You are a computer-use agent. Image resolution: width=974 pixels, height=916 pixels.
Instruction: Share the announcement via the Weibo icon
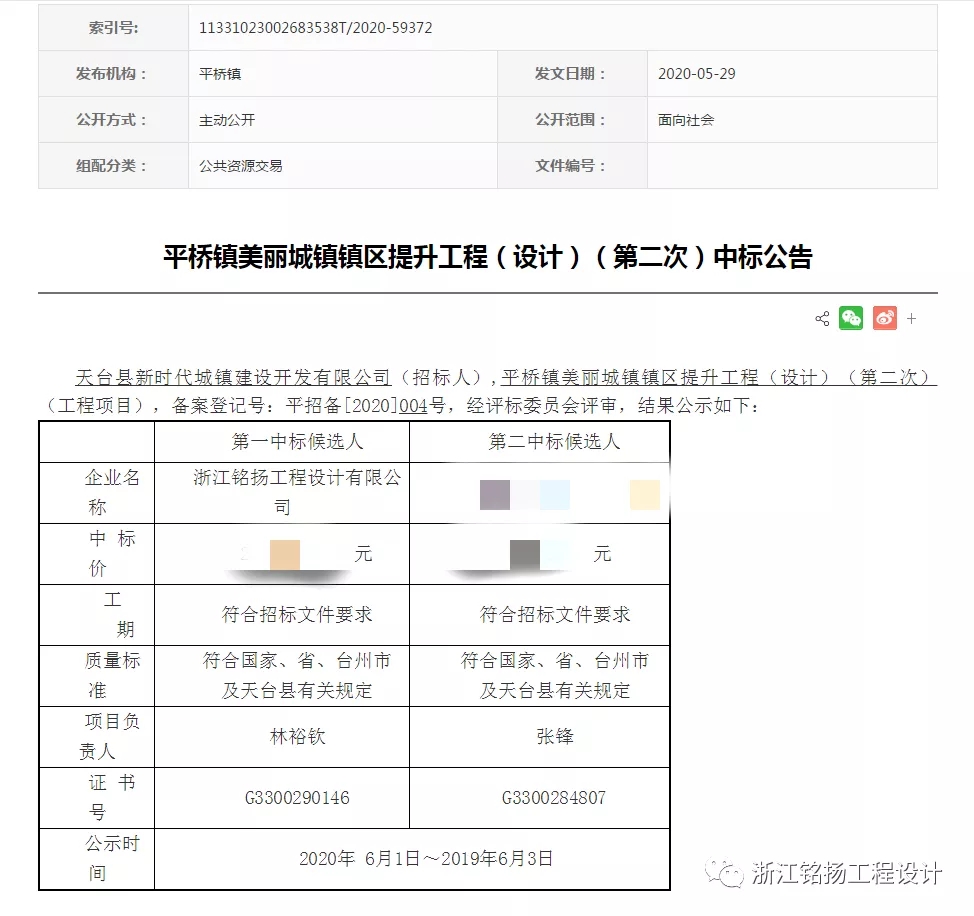tap(884, 318)
